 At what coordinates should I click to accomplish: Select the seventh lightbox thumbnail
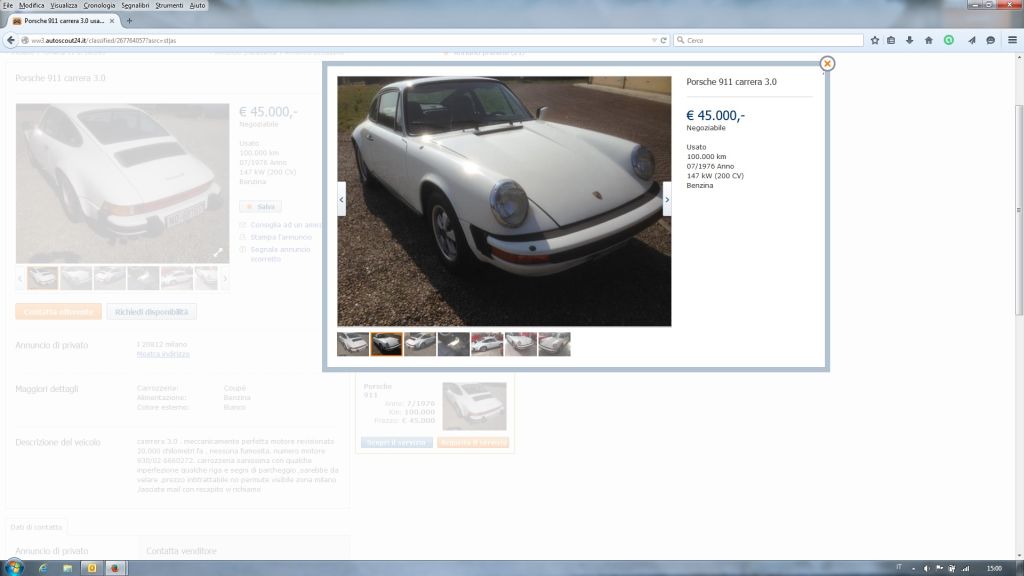pyautogui.click(x=554, y=344)
